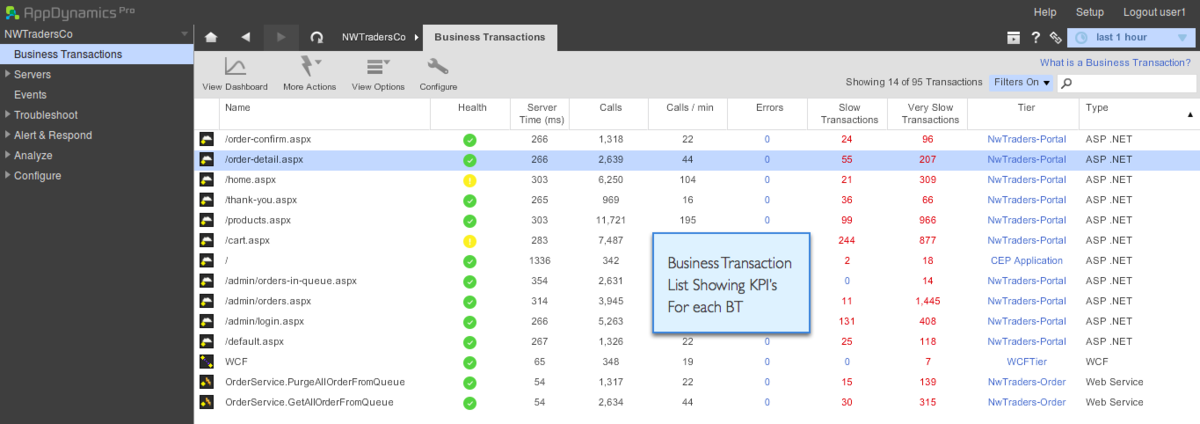
Task: Open the Help menu
Action: pyautogui.click(x=1045, y=12)
